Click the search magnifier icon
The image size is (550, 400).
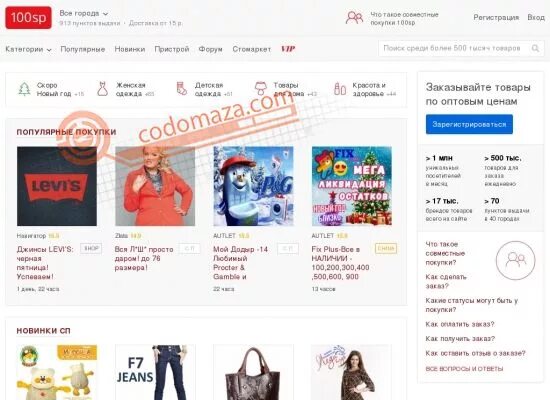point(535,48)
